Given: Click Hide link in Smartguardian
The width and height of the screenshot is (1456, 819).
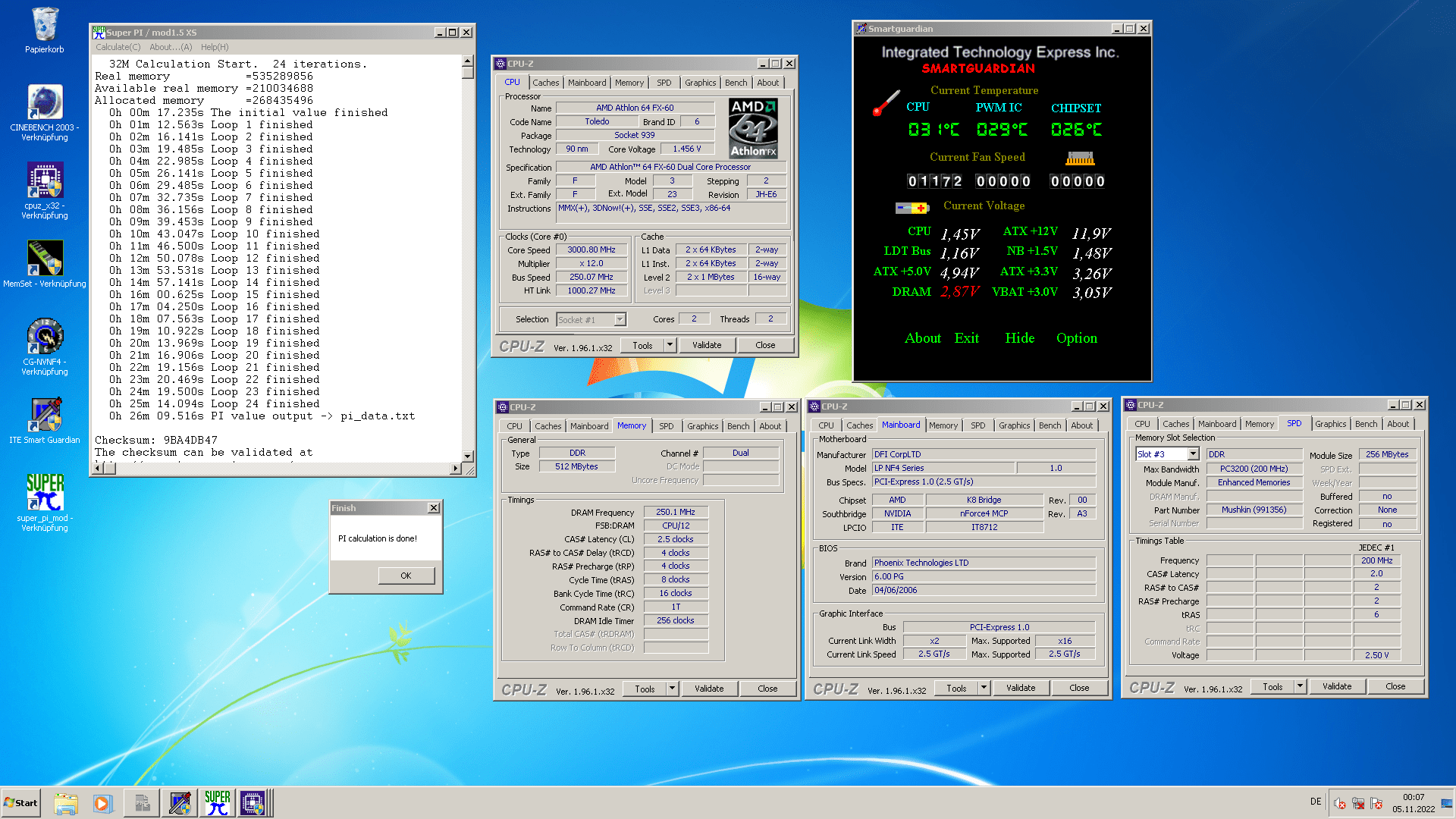Looking at the screenshot, I should coord(1019,338).
